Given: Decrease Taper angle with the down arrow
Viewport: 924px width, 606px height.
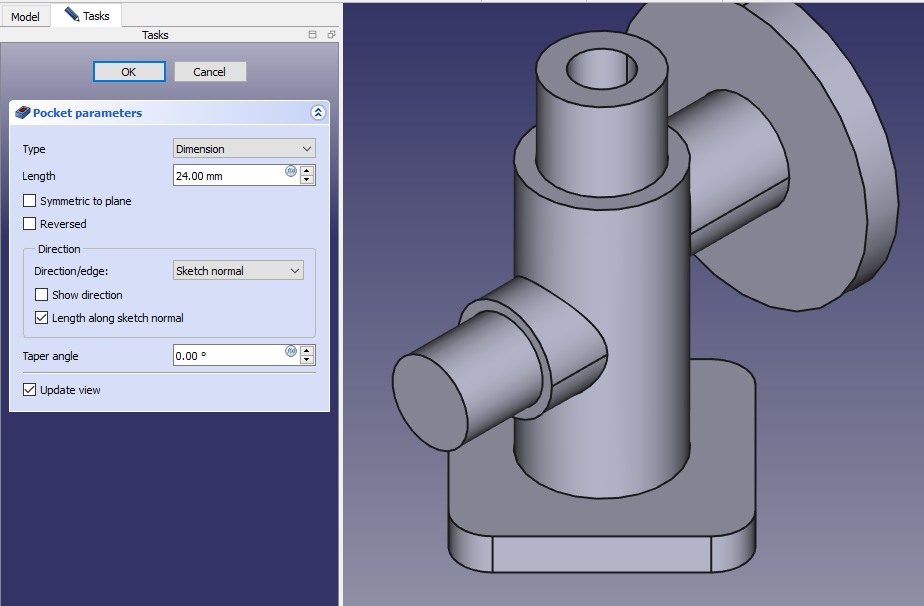Looking at the screenshot, I should [308, 361].
